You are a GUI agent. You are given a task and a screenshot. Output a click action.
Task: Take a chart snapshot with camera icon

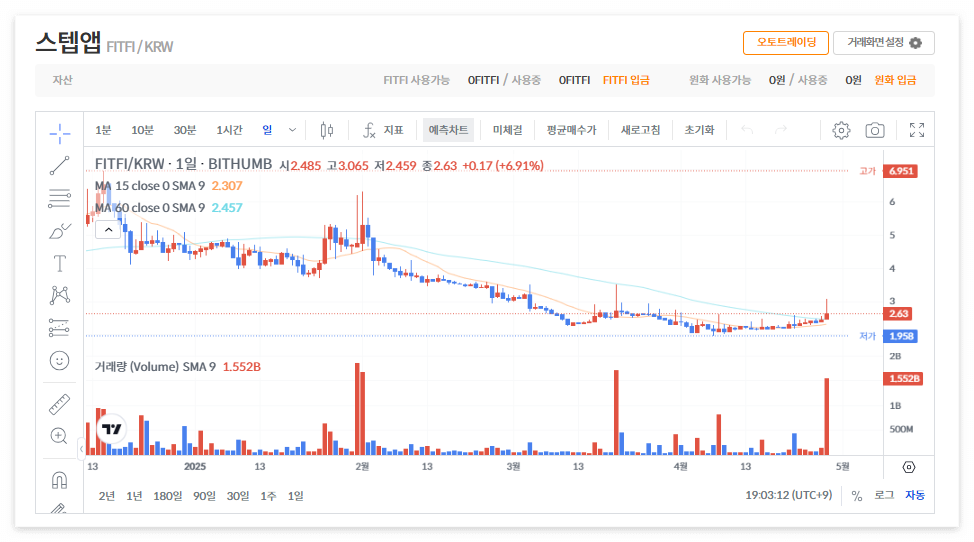click(x=875, y=130)
